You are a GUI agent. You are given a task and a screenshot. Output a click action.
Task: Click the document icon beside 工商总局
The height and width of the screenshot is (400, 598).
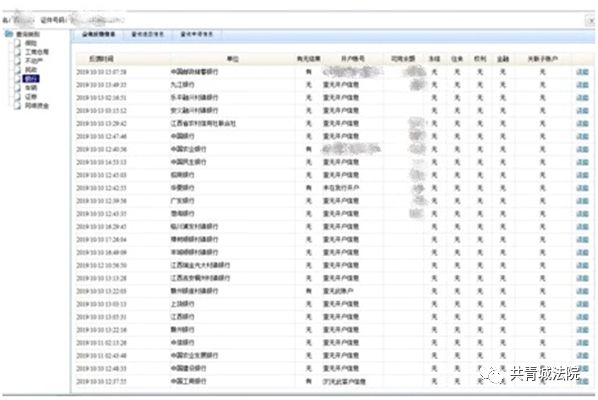(18, 52)
